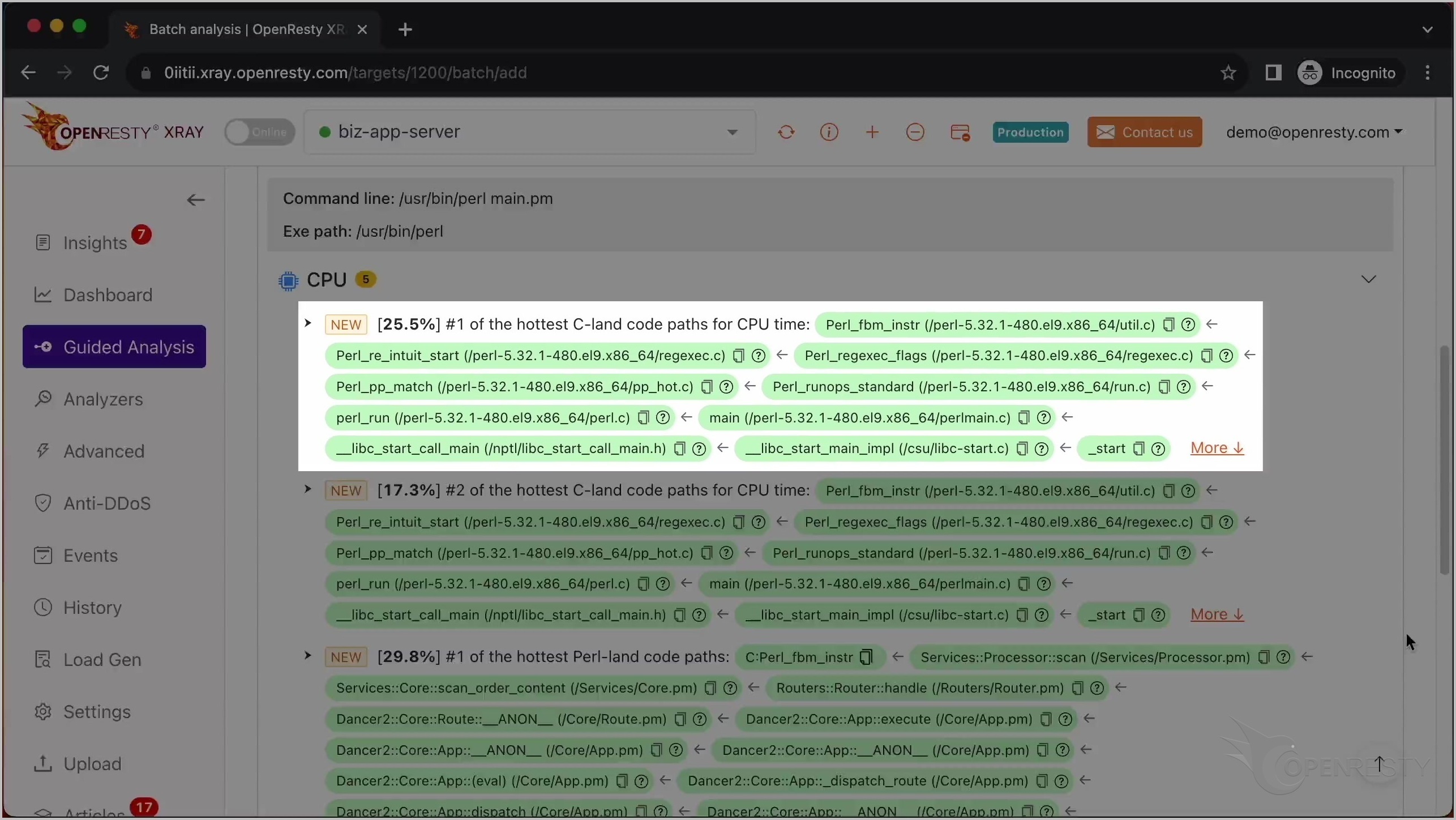The width and height of the screenshot is (1456, 820).
Task: Copy __libc_start_call_main in 25.5% path
Action: (x=679, y=449)
